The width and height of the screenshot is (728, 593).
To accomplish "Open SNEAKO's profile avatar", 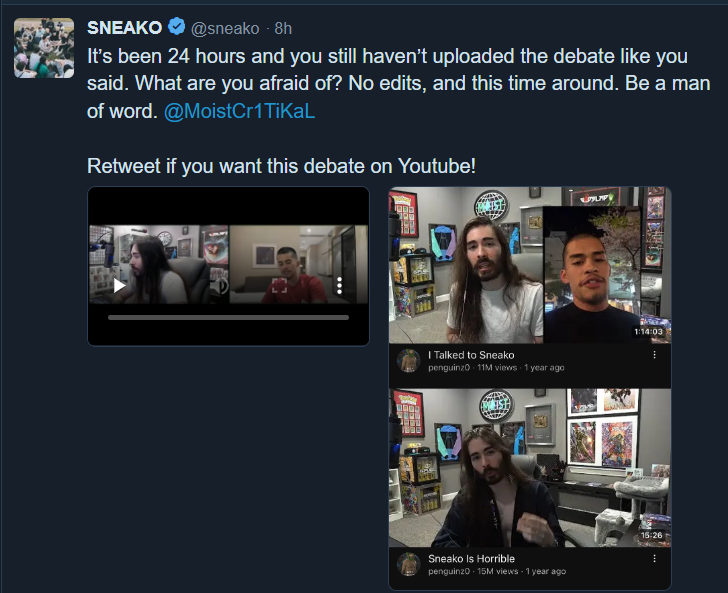I will (x=44, y=48).
